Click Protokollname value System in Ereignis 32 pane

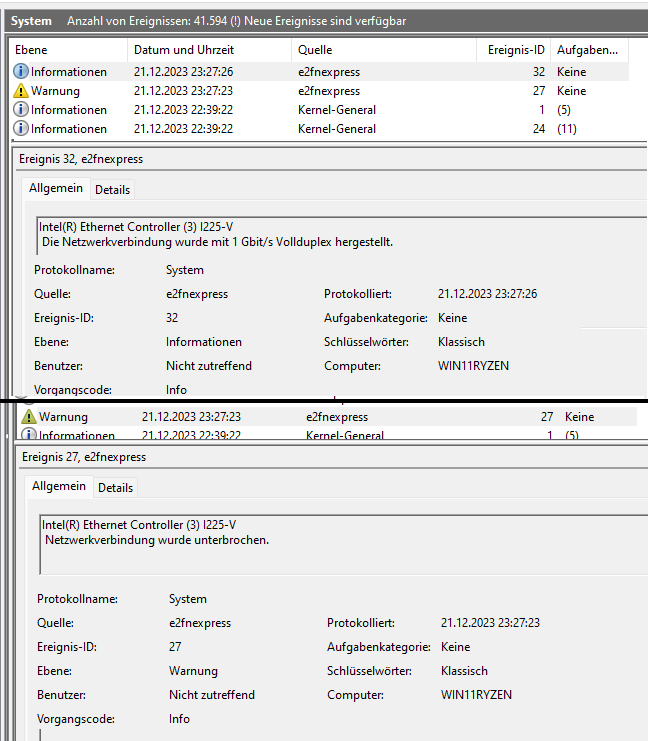pos(185,270)
